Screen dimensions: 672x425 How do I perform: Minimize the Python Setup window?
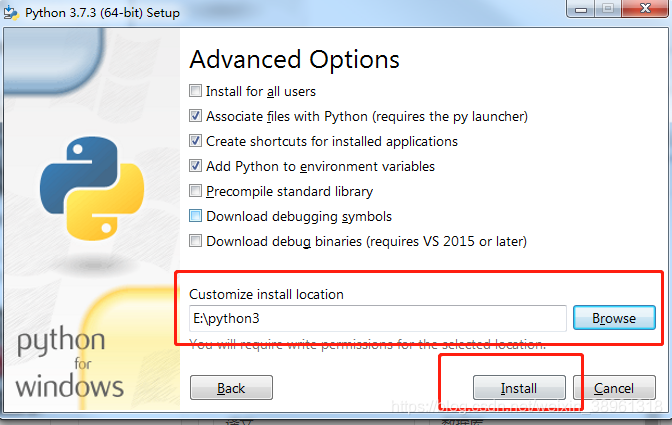(x=581, y=9)
